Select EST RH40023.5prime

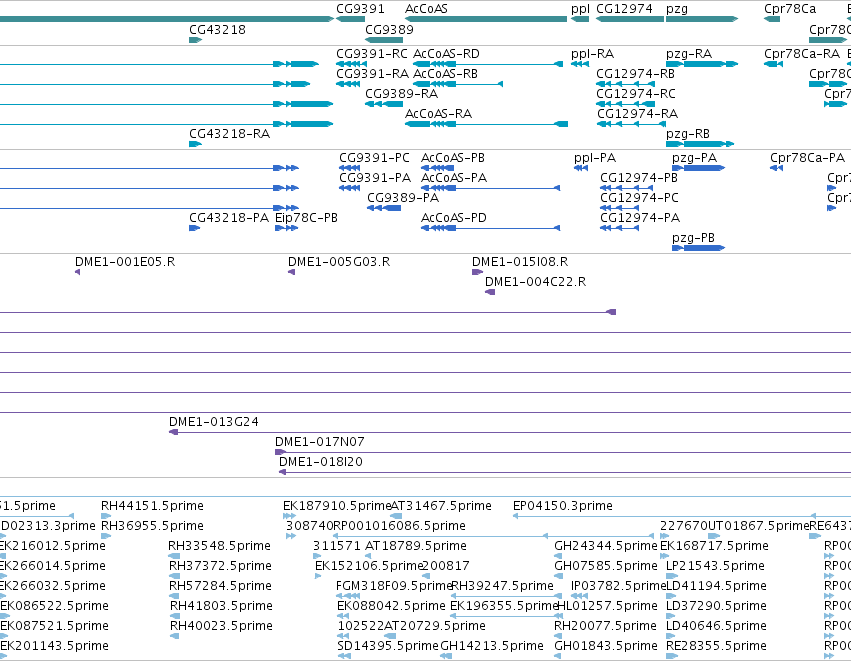pos(174,635)
